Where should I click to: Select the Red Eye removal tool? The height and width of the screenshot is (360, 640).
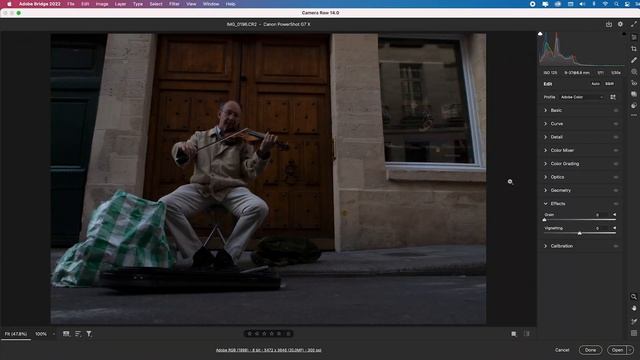[633, 83]
